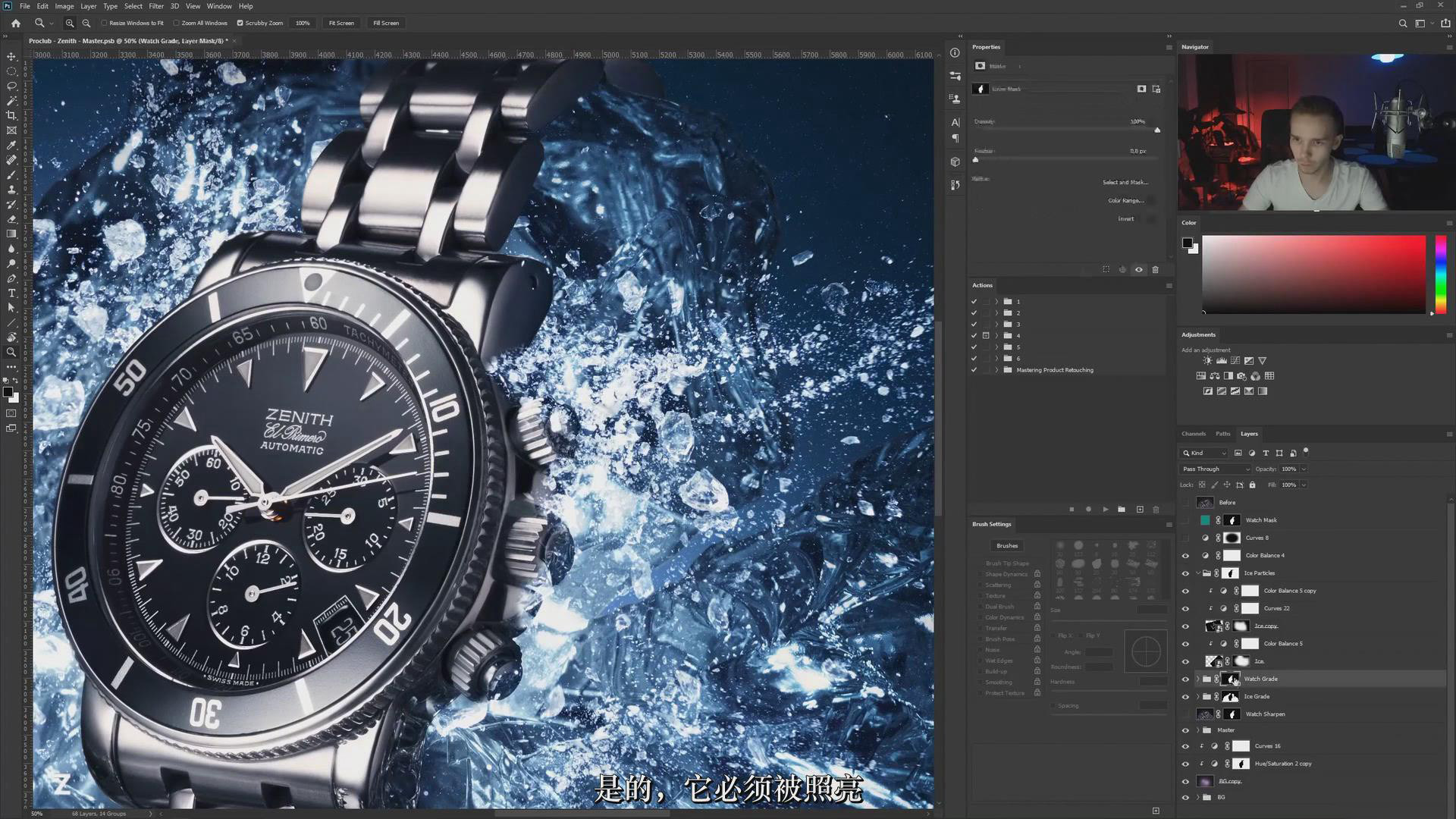Switch to the Channels tab
The width and height of the screenshot is (1456, 819).
(x=1193, y=434)
